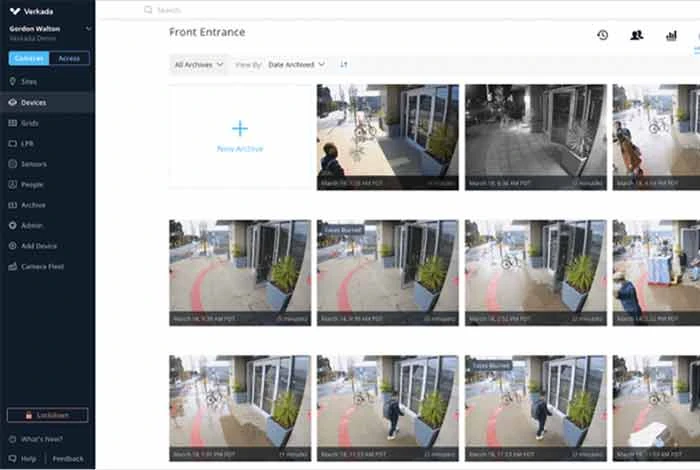Screen dimensions: 700x470
Task: Click the Add Device plus icon
Action: click(12, 245)
